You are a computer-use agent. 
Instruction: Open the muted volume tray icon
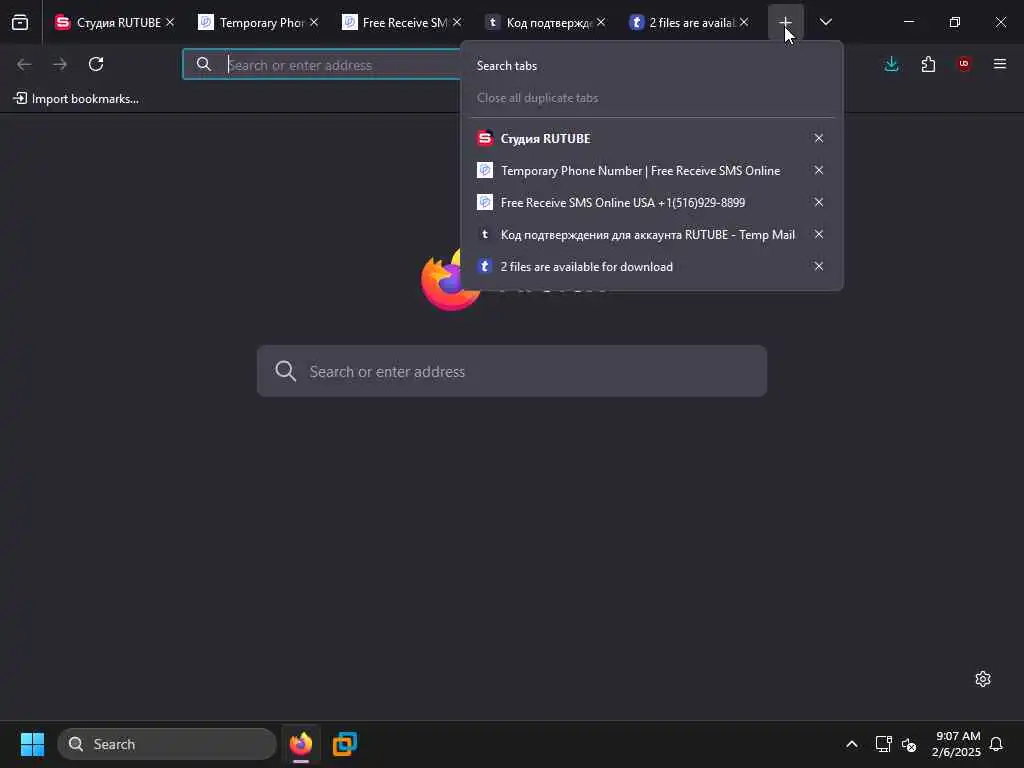click(908, 744)
